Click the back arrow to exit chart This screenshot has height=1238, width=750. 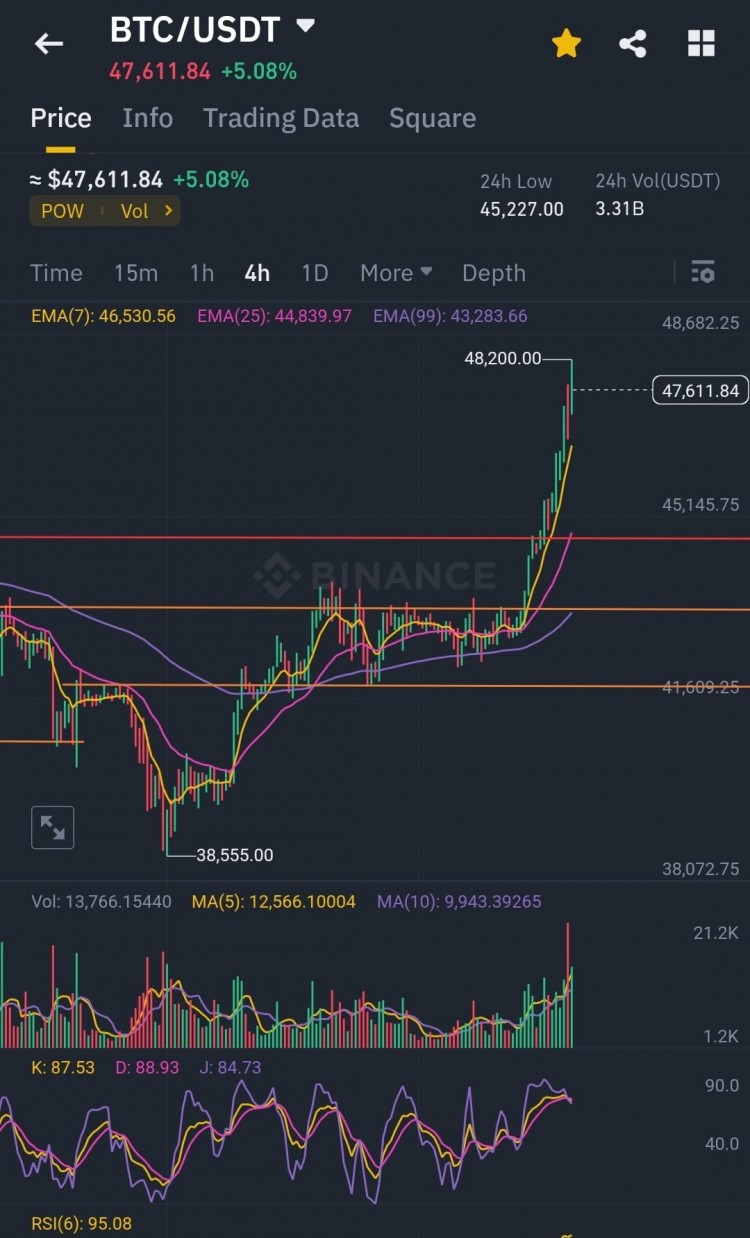(48, 43)
